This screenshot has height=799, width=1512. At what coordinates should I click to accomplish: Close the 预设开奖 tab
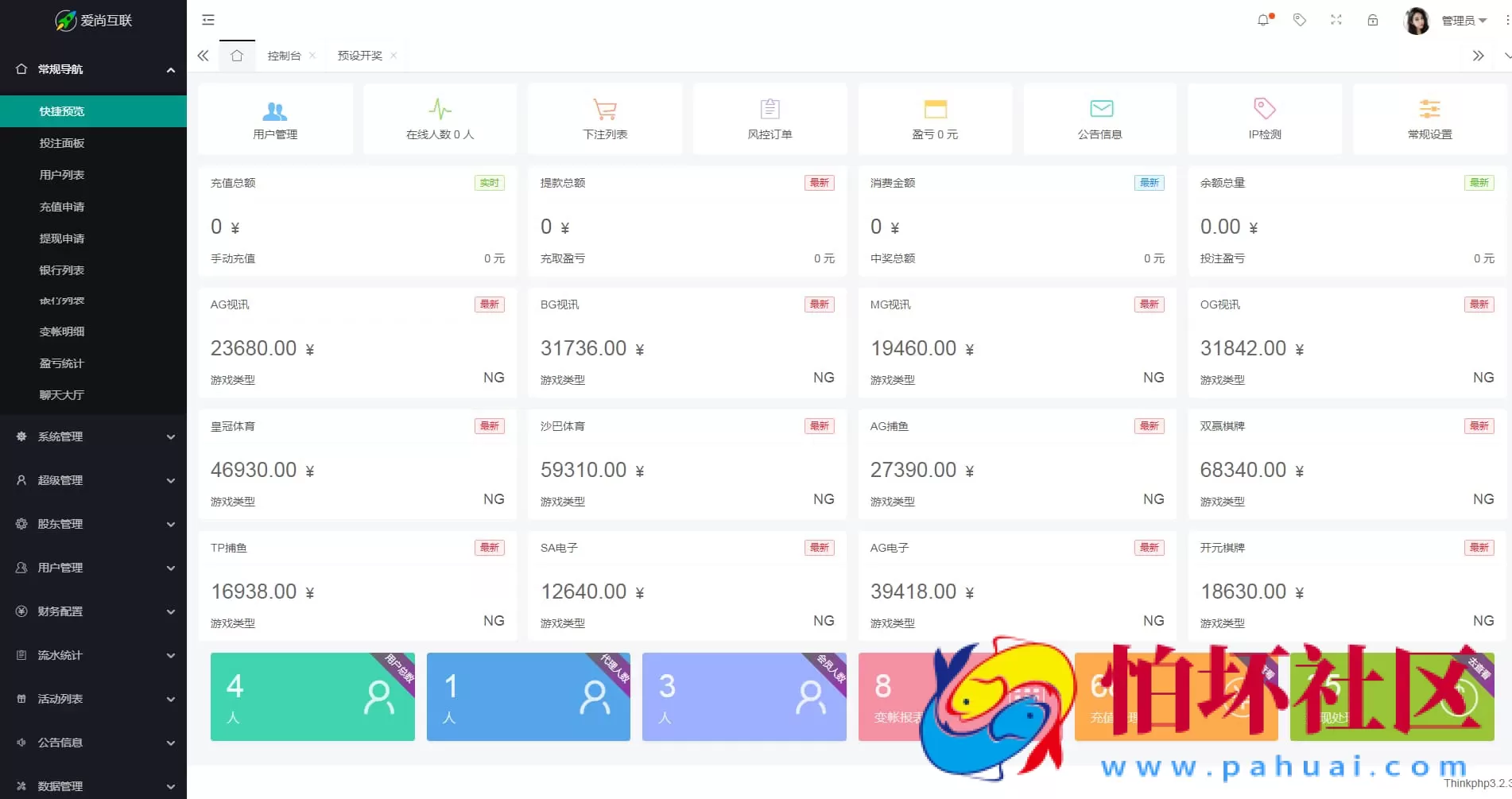393,56
